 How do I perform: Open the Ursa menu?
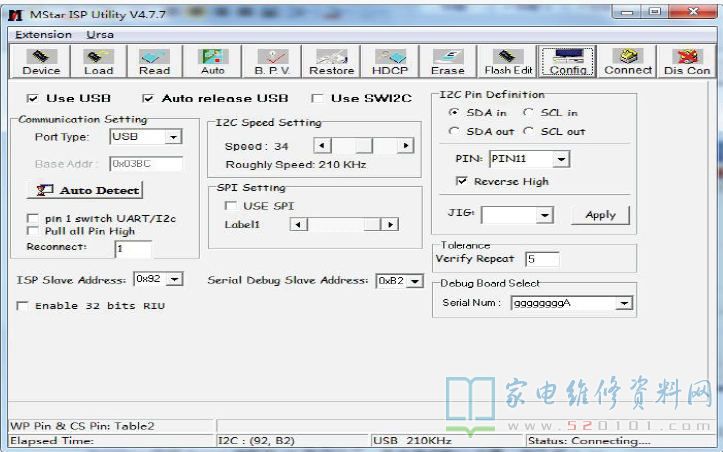coord(100,35)
